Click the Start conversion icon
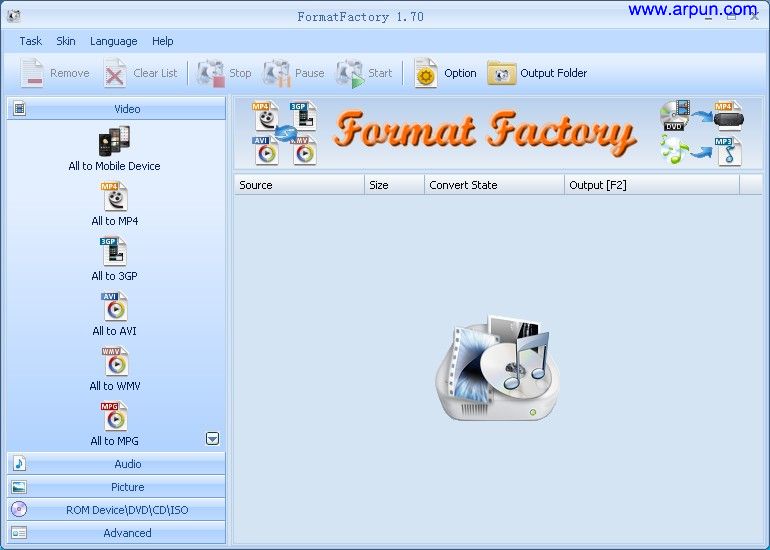Viewport: 770px width, 550px height. point(350,74)
